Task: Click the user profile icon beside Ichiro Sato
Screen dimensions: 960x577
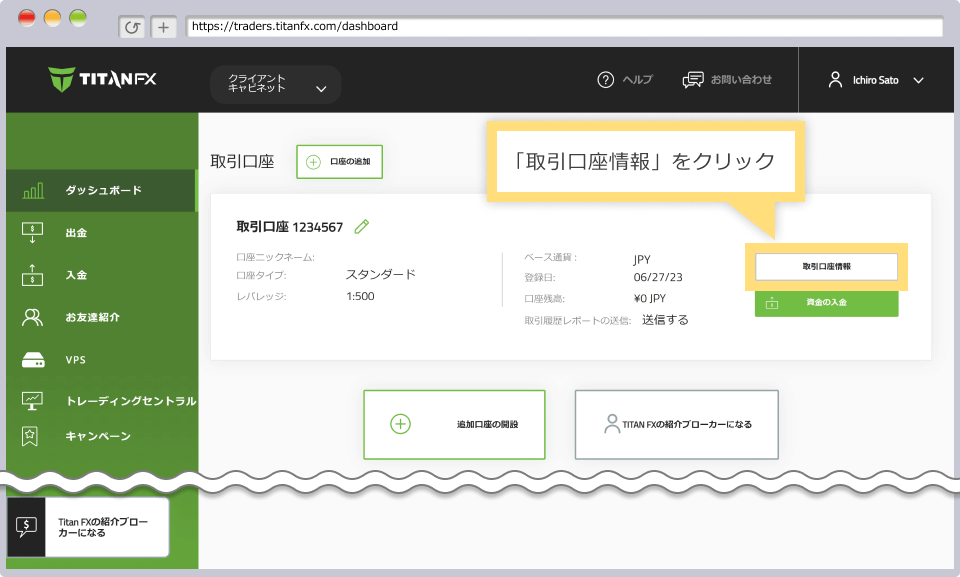Action: coord(835,80)
